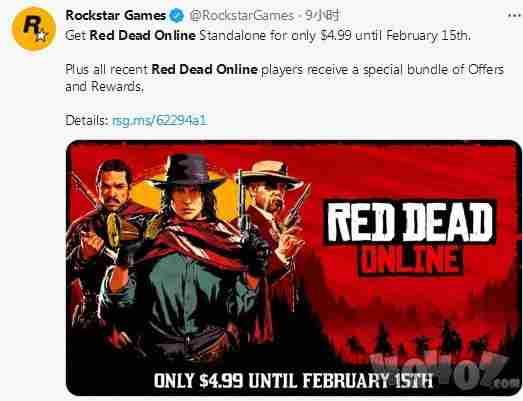The height and width of the screenshot is (401, 523).
Task: Open the Rockstar Games profile avatar
Action: coord(34,28)
